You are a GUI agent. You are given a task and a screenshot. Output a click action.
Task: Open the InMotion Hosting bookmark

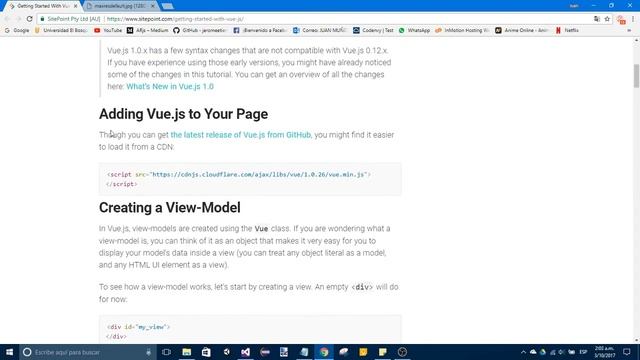coord(462,30)
